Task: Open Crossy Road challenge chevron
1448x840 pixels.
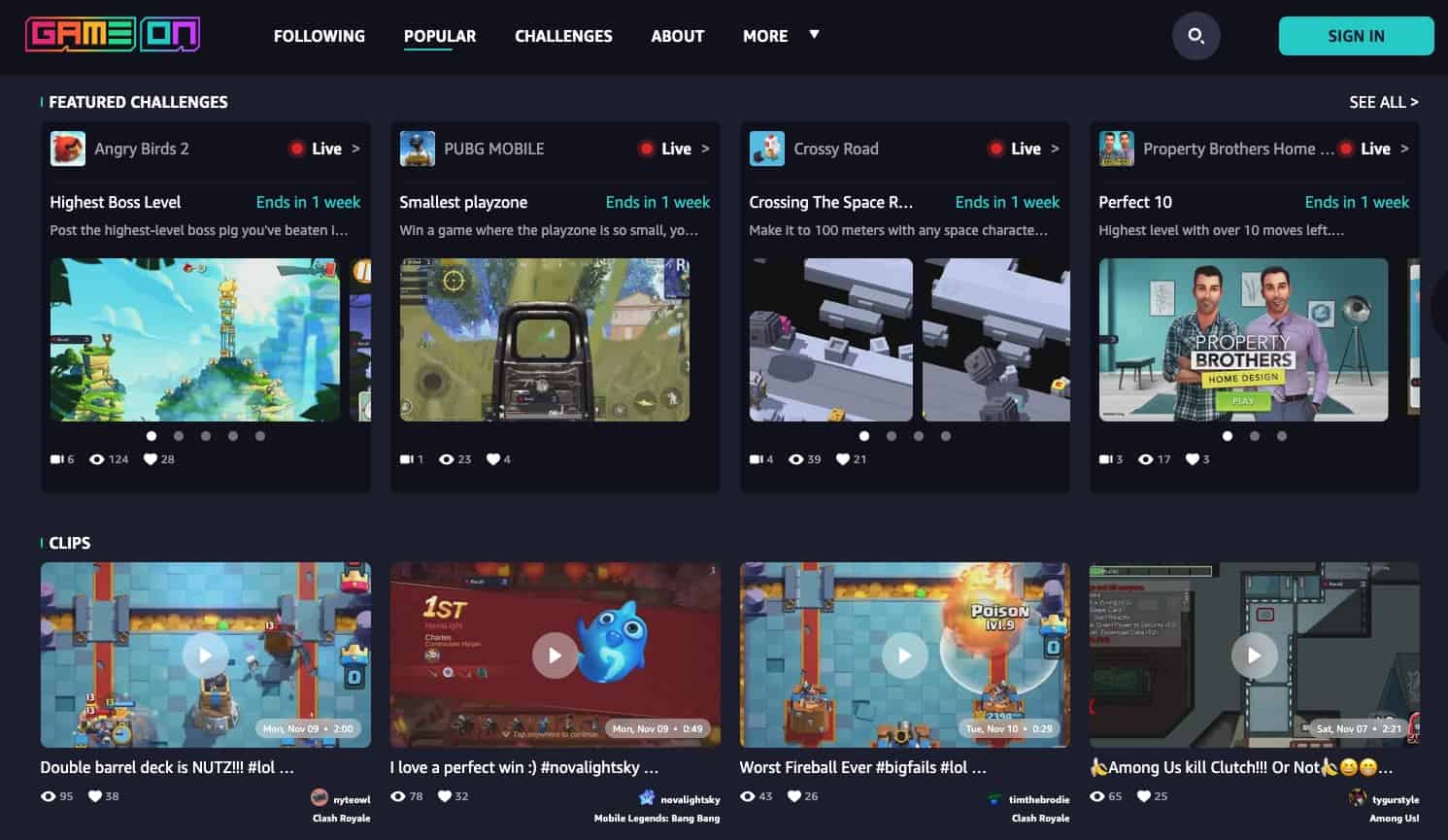Action: (x=1055, y=149)
